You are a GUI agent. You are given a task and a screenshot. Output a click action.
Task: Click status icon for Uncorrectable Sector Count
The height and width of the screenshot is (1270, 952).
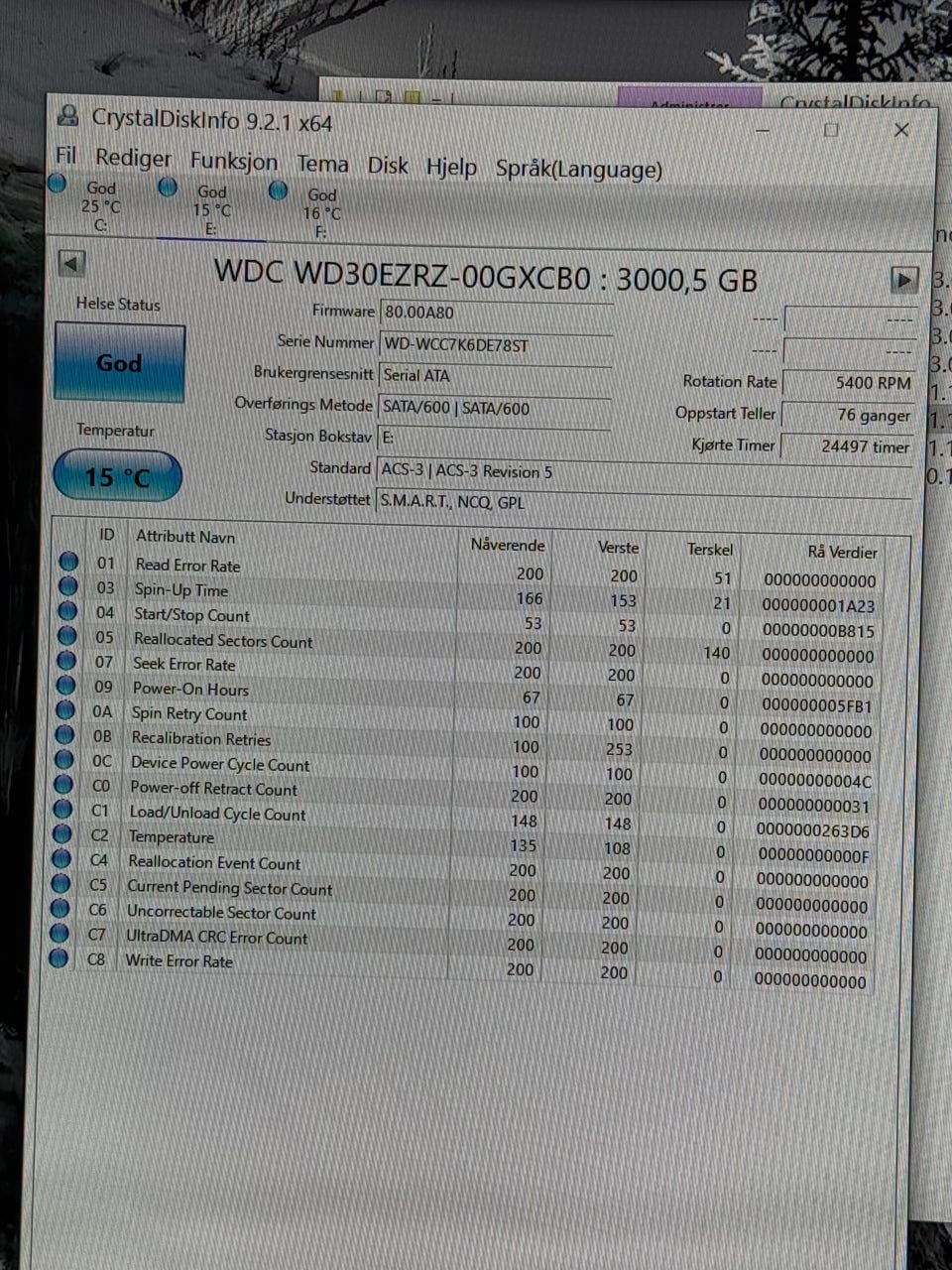point(60,908)
